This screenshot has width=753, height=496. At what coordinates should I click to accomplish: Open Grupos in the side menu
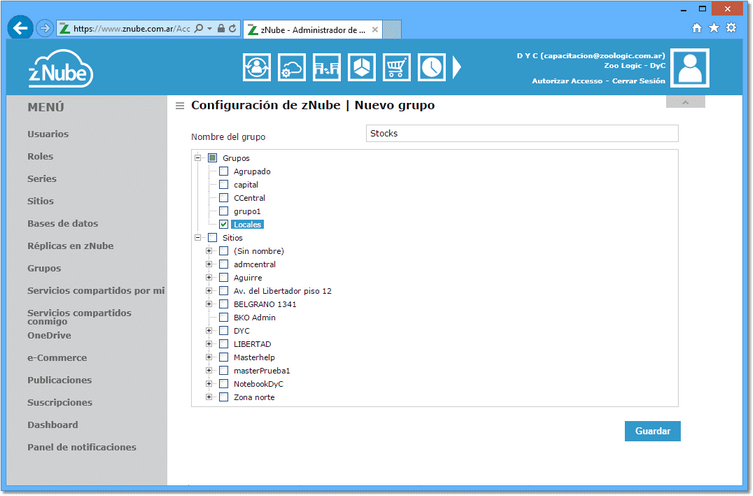click(x=44, y=268)
